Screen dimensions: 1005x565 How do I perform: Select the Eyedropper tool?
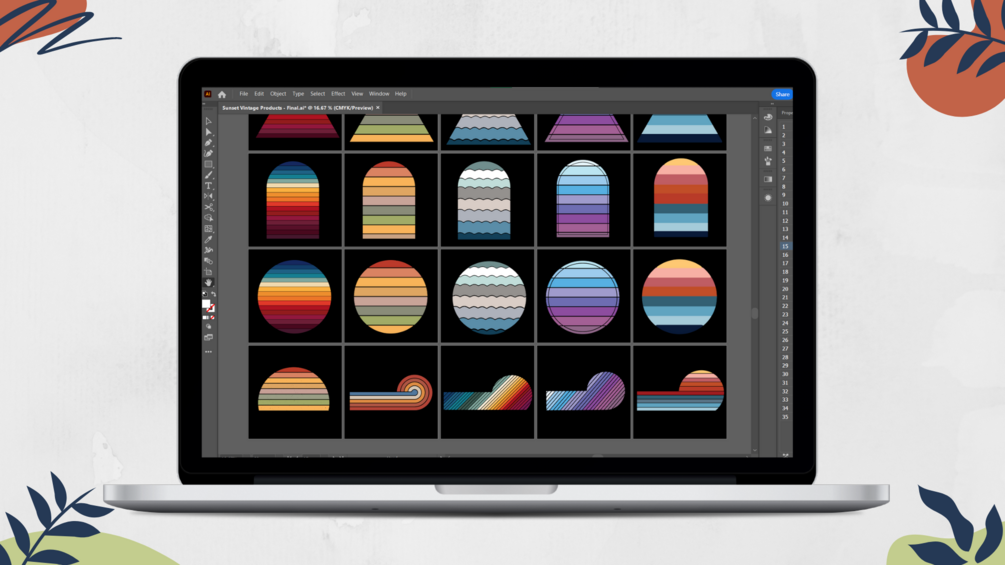208,240
